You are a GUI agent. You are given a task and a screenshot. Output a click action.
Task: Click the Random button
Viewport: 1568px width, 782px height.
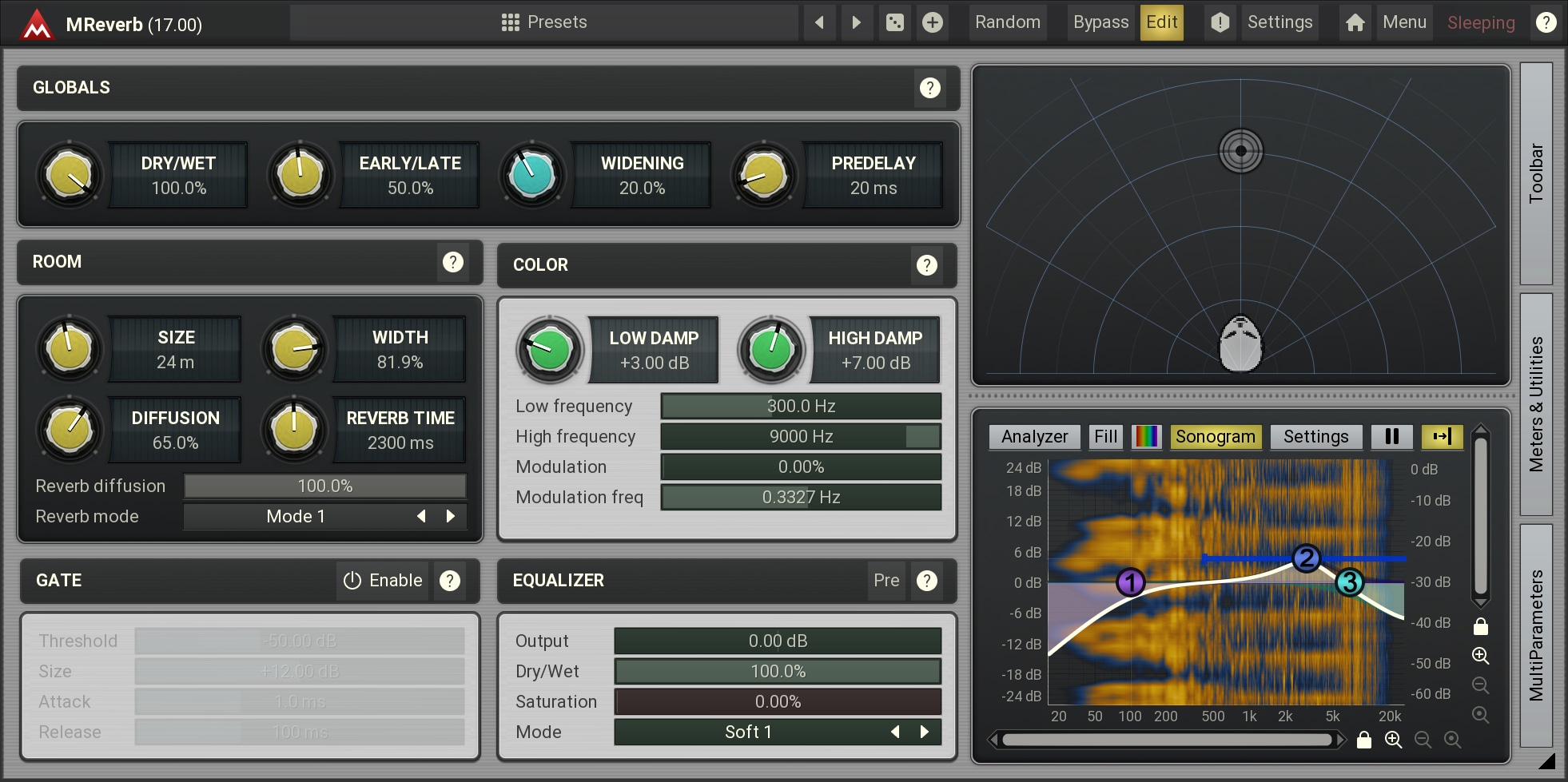pos(1007,22)
